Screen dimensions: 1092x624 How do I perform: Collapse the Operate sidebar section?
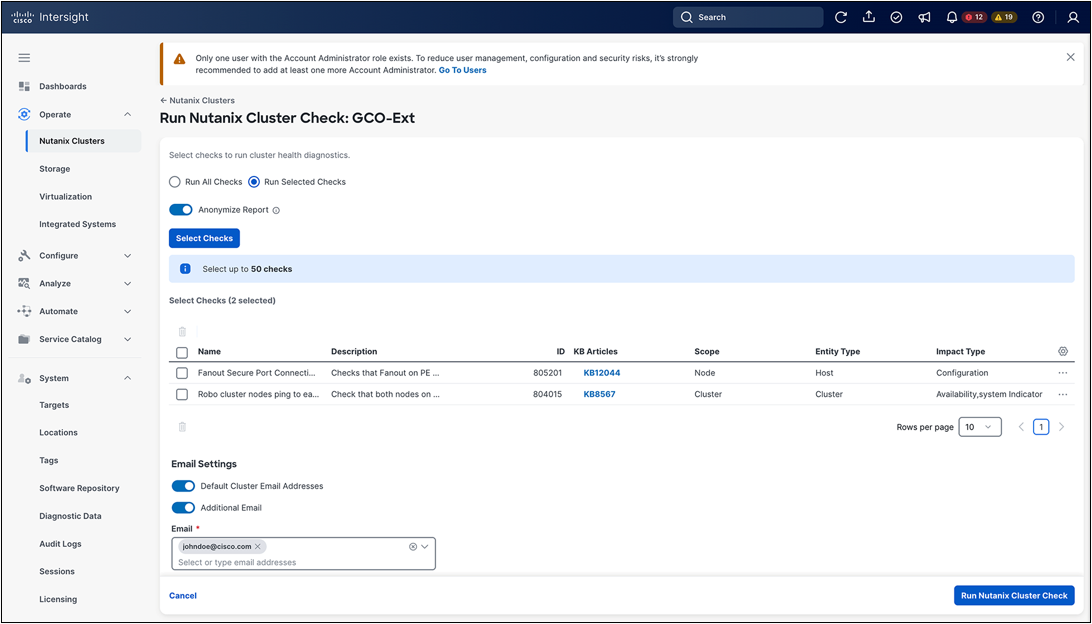pyautogui.click(x=127, y=114)
